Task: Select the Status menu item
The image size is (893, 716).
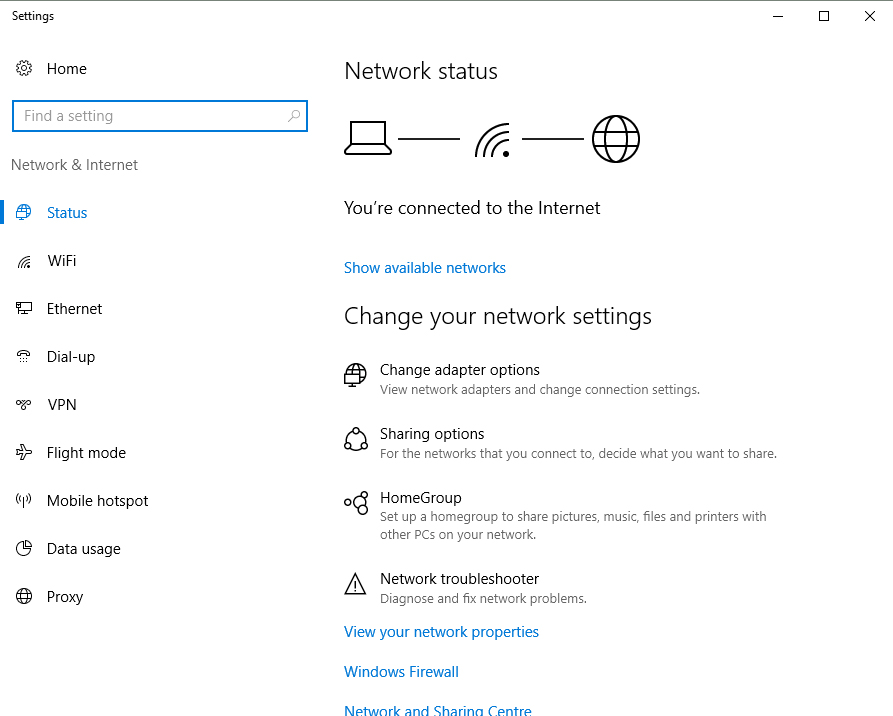Action: click(67, 213)
